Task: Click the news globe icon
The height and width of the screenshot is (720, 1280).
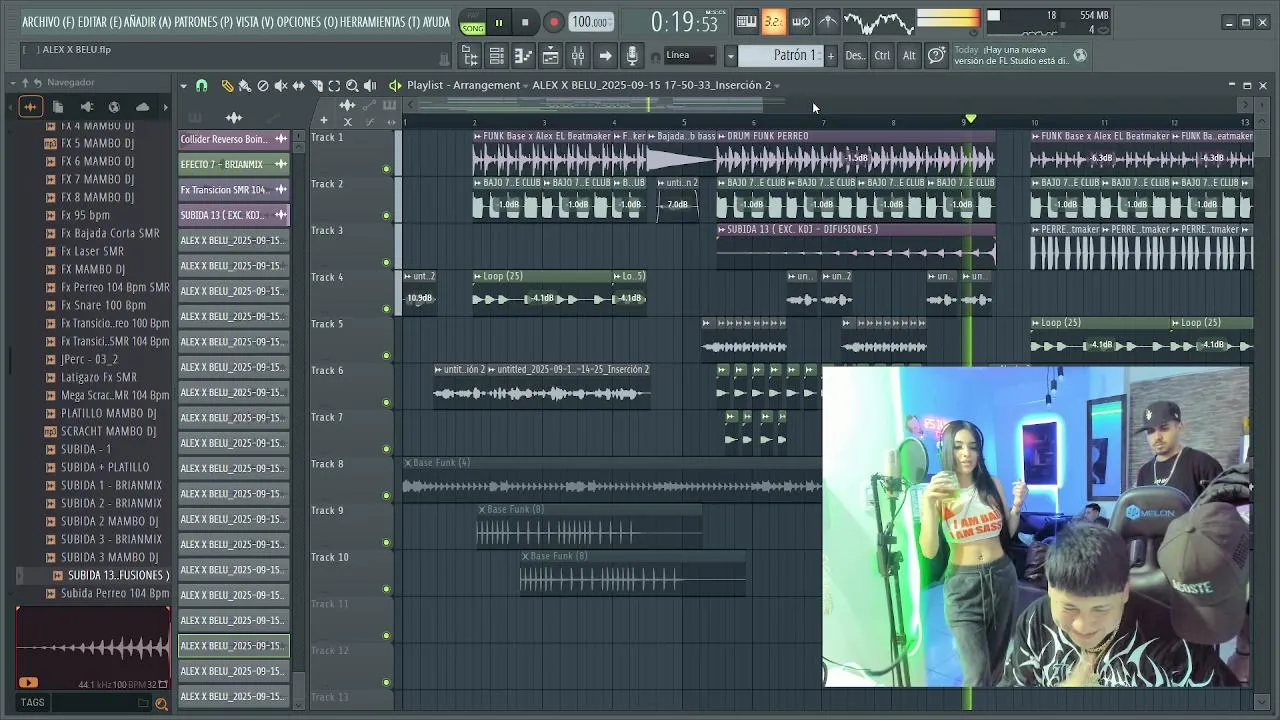Action: point(1080,56)
